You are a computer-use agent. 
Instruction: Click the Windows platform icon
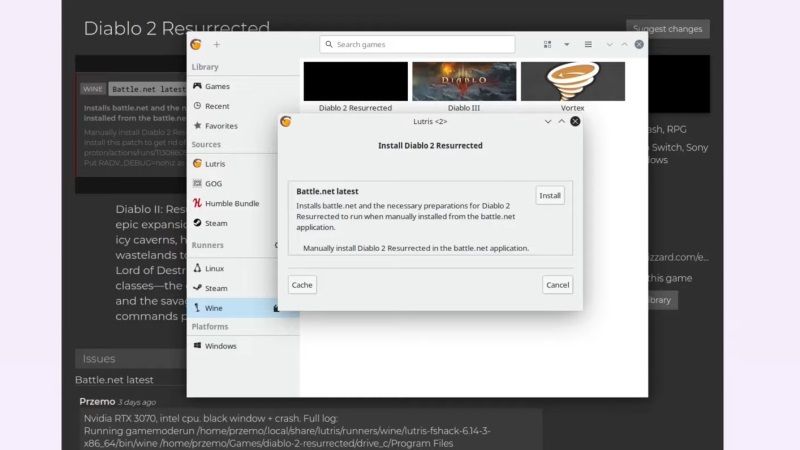(x=197, y=345)
